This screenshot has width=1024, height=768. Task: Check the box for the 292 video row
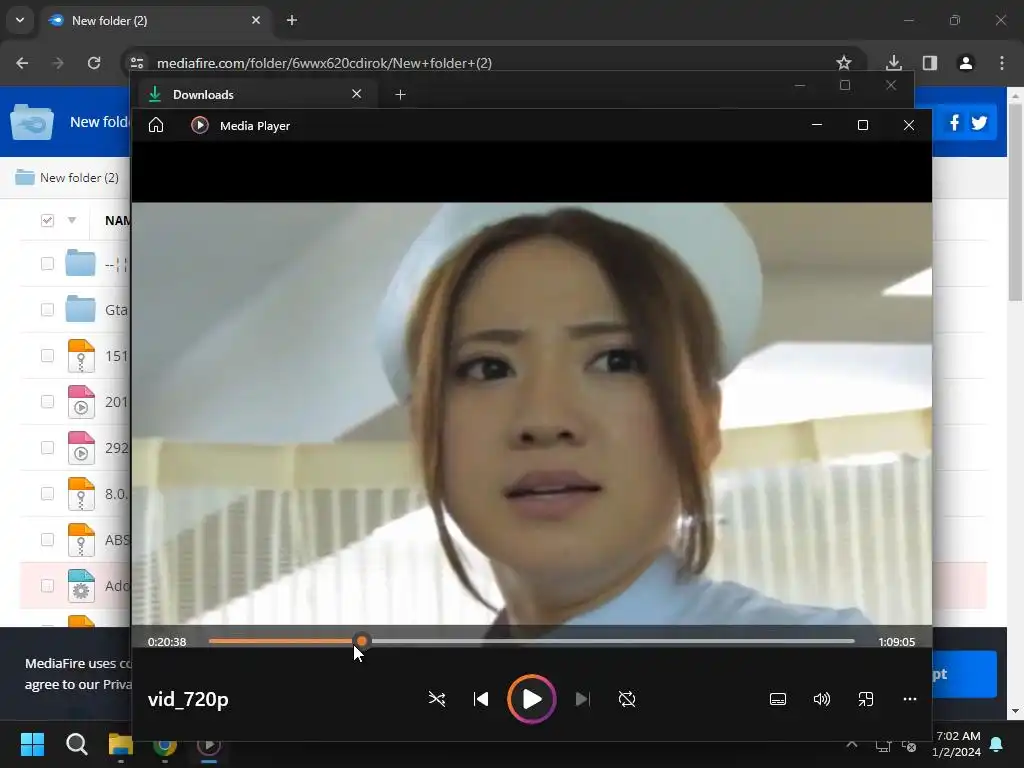(47, 447)
